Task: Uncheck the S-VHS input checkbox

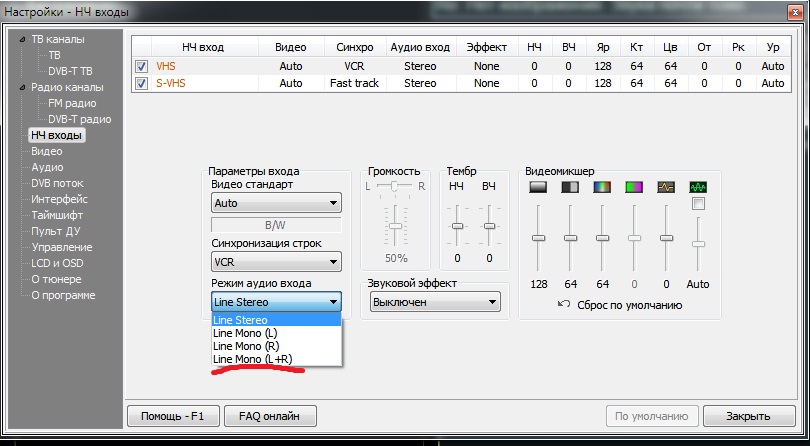Action: click(142, 83)
